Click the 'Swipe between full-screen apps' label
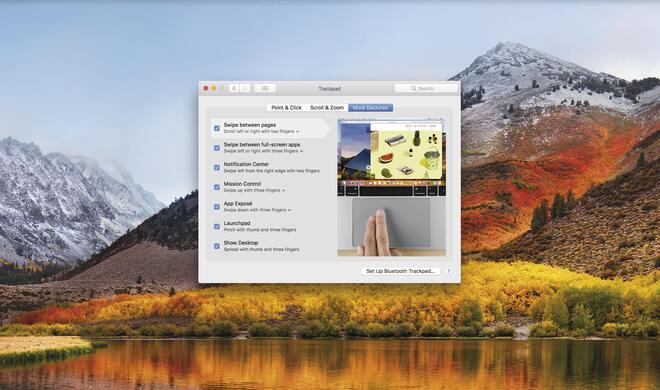 pyautogui.click(x=262, y=144)
